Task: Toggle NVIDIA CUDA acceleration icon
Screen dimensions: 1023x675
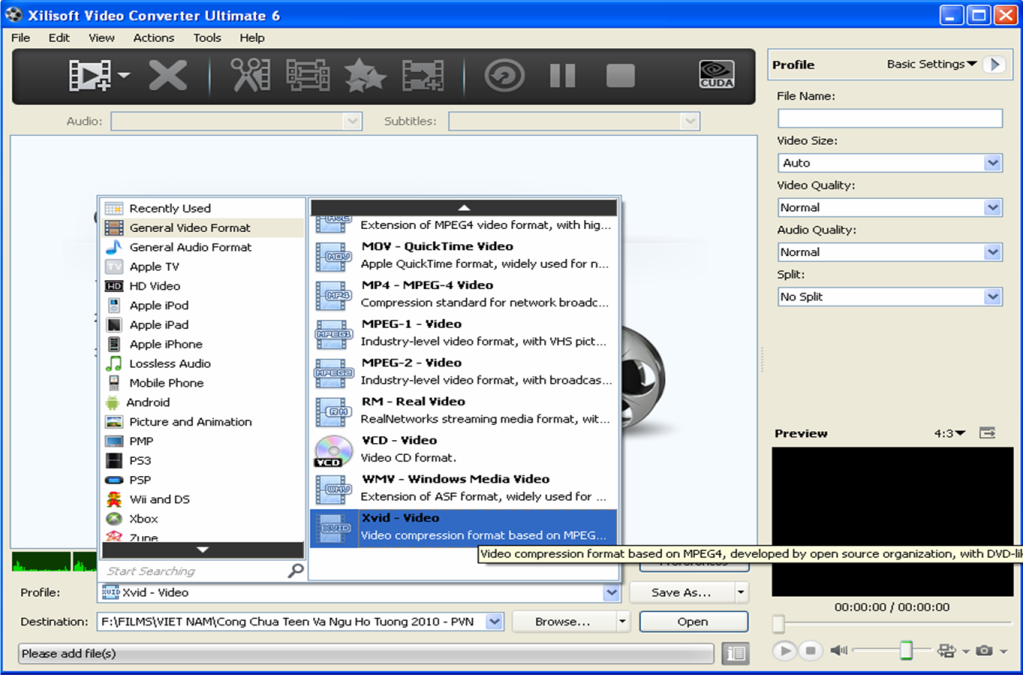Action: (716, 74)
